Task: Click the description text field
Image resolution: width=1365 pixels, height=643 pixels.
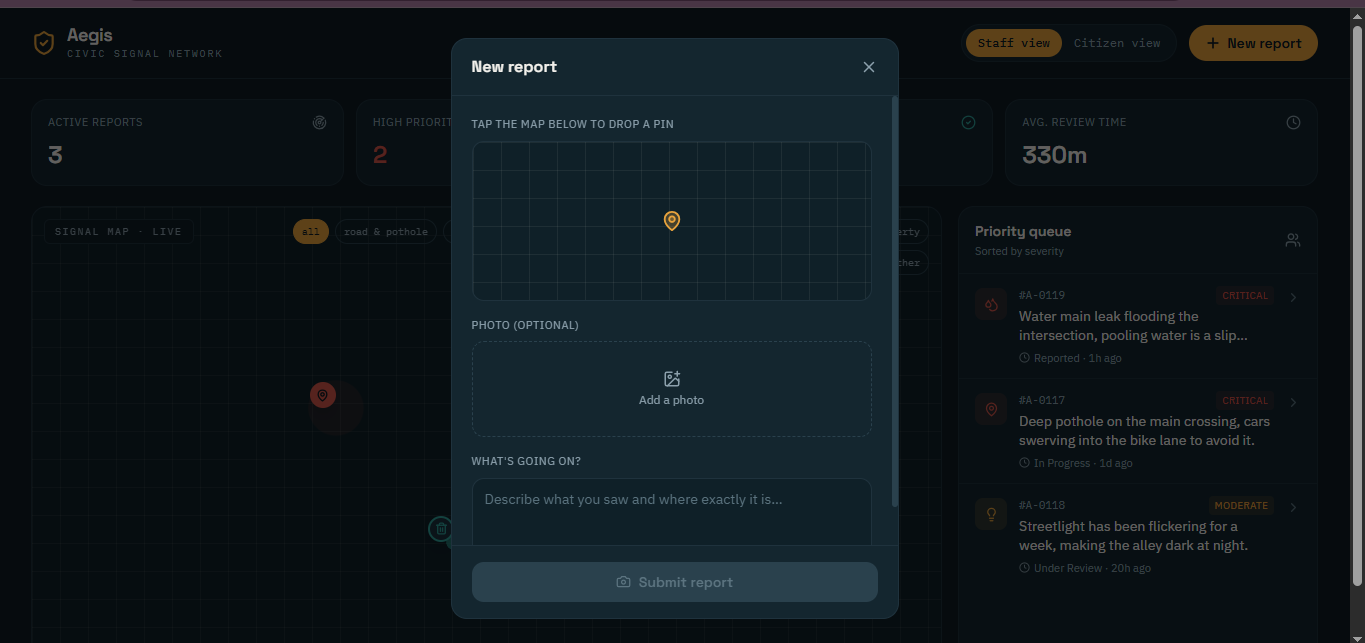Action: 672,512
